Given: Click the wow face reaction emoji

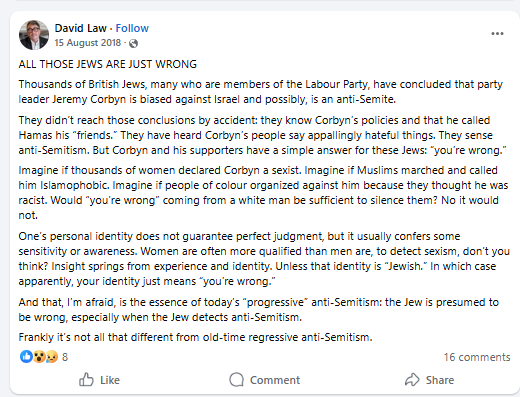Looking at the screenshot, I should [x=39, y=357].
